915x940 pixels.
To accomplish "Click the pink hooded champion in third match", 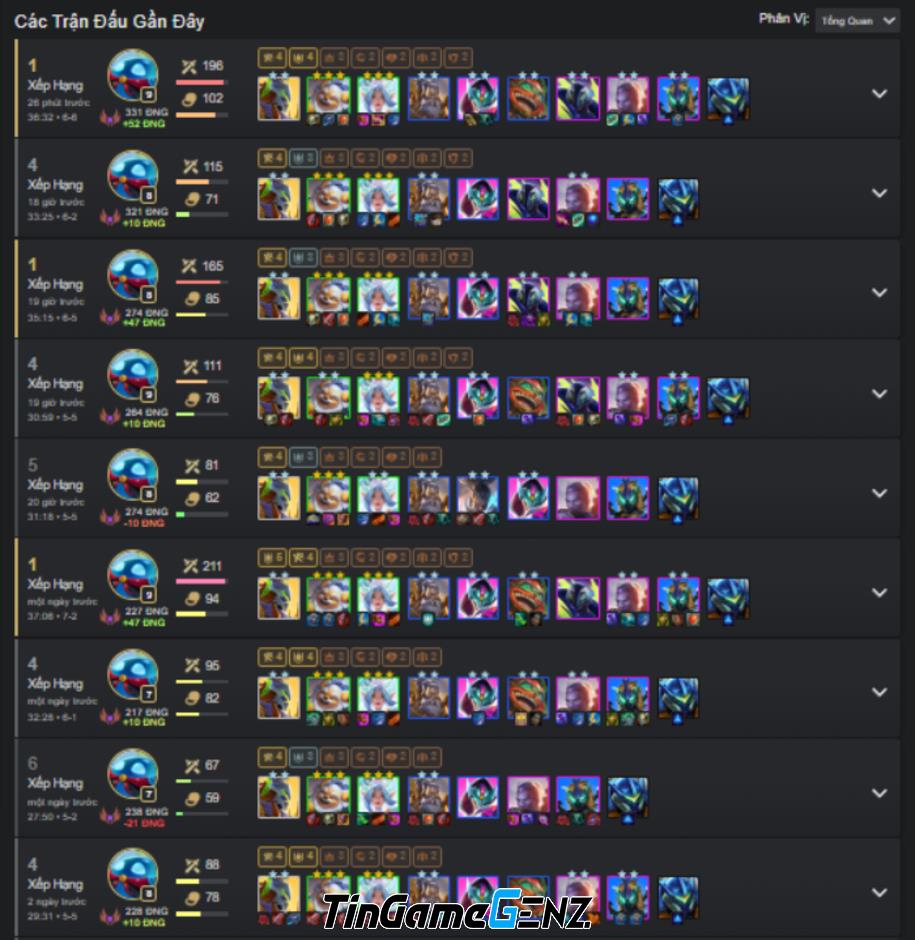I will tap(478, 297).
